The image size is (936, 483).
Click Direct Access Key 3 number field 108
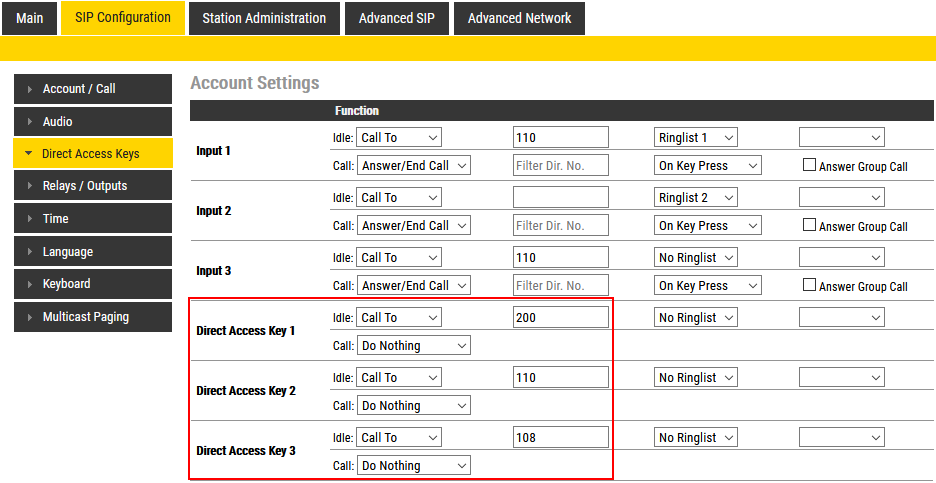(560, 438)
